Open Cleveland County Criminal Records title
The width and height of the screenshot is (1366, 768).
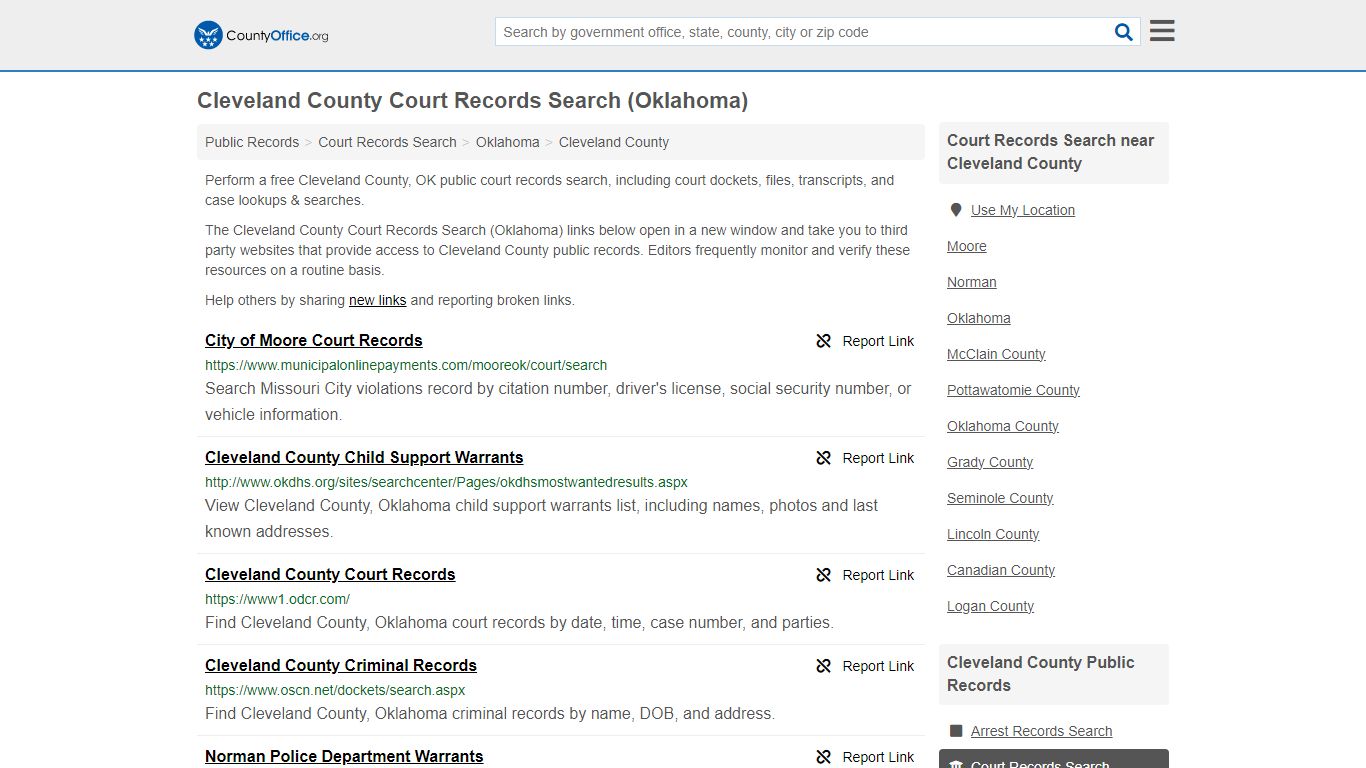(x=341, y=665)
